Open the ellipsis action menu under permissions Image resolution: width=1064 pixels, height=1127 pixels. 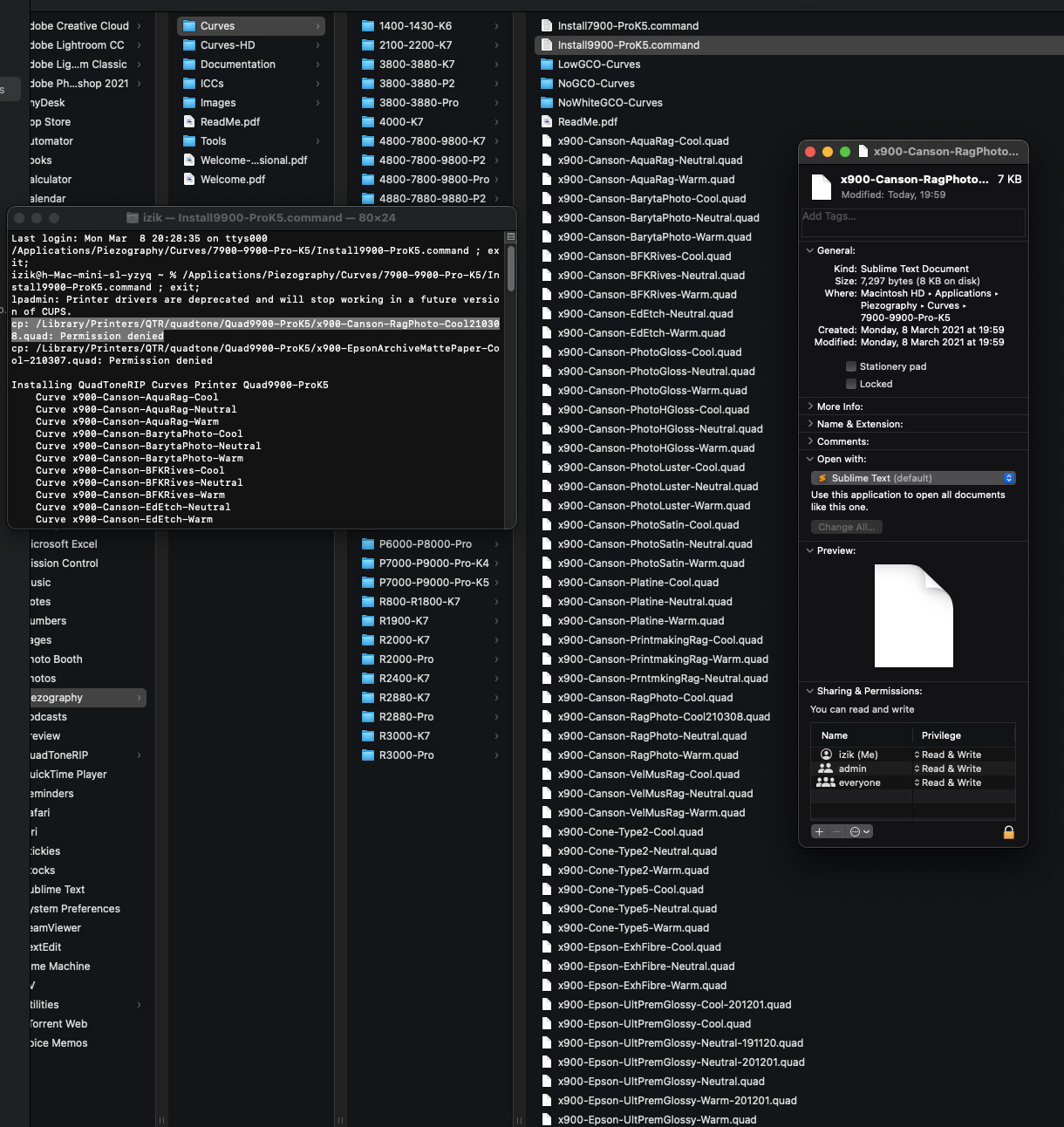(x=859, y=832)
